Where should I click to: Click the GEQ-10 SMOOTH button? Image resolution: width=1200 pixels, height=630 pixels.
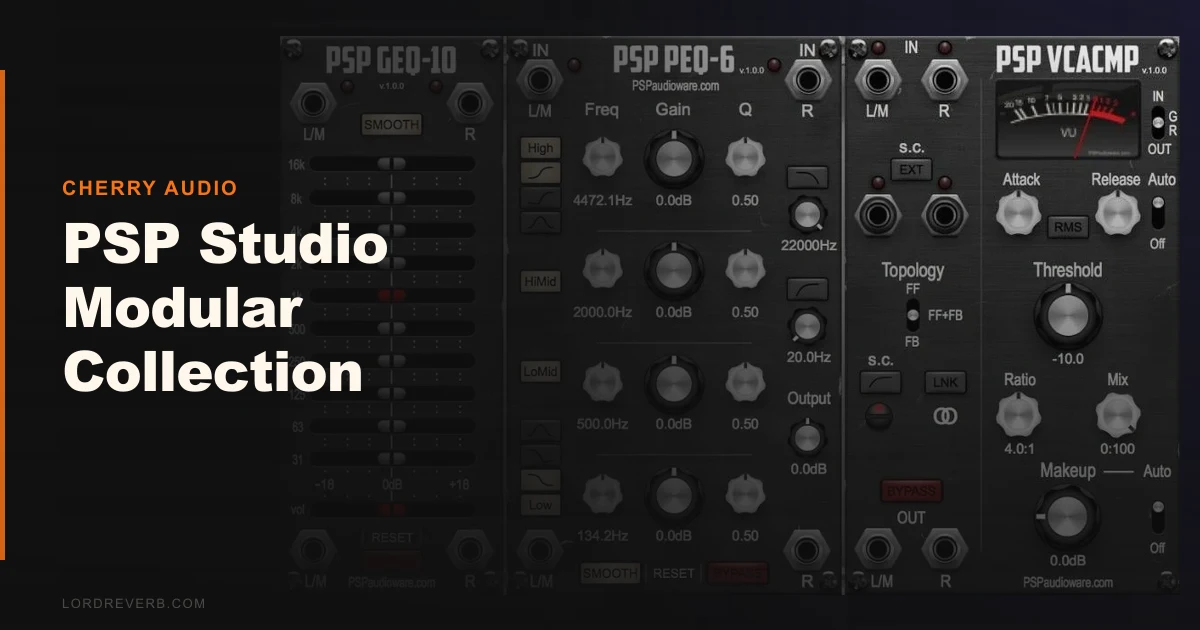pyautogui.click(x=392, y=125)
